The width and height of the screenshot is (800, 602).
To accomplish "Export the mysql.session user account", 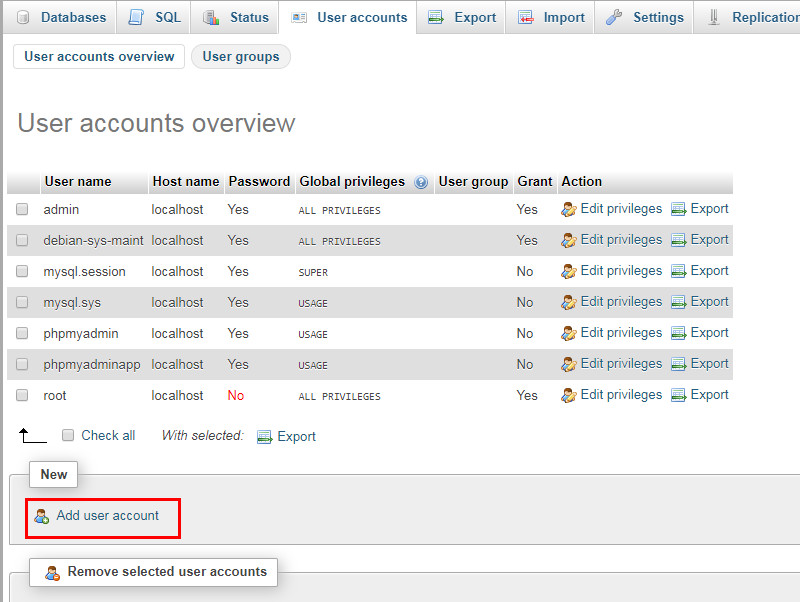I will [709, 271].
